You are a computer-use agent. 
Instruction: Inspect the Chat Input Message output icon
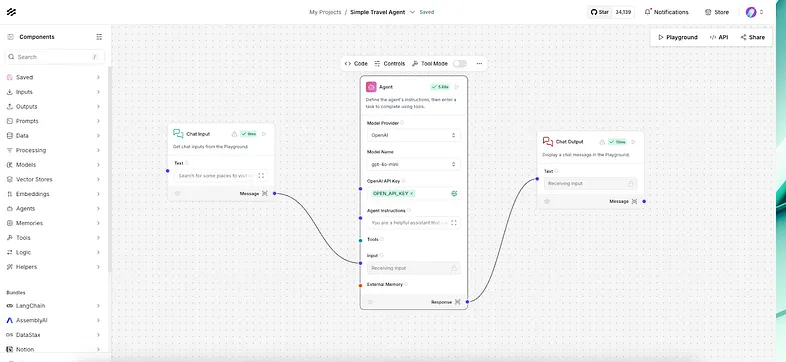265,193
